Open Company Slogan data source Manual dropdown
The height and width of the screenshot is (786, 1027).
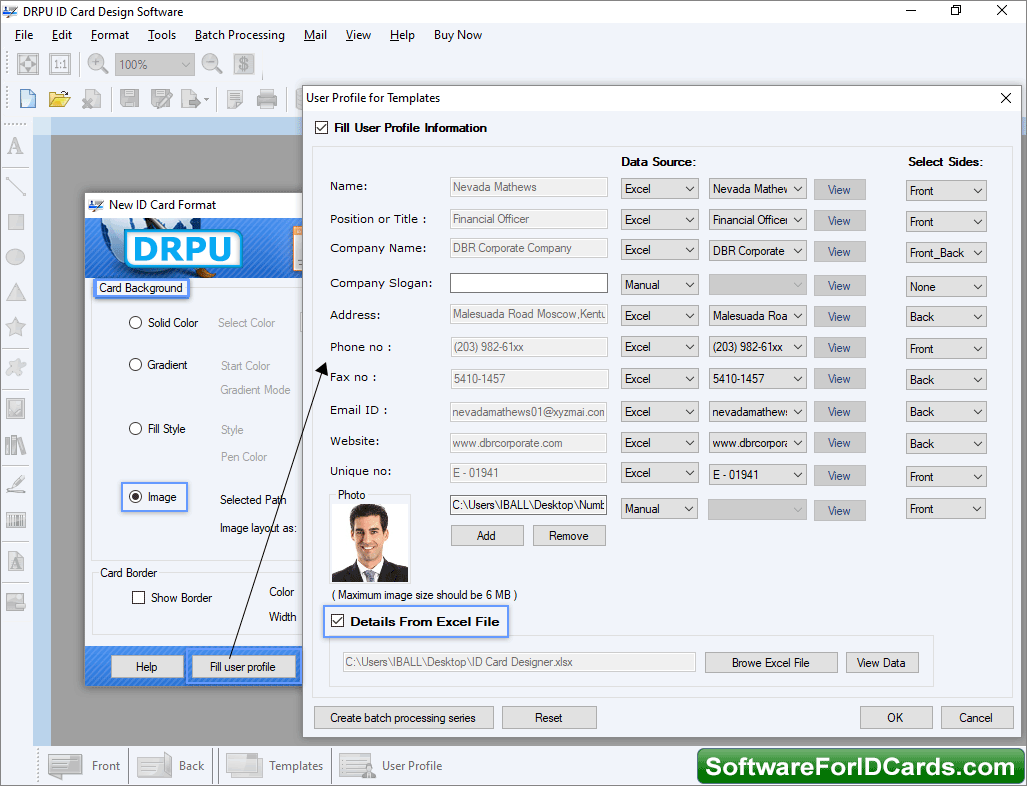click(x=660, y=285)
